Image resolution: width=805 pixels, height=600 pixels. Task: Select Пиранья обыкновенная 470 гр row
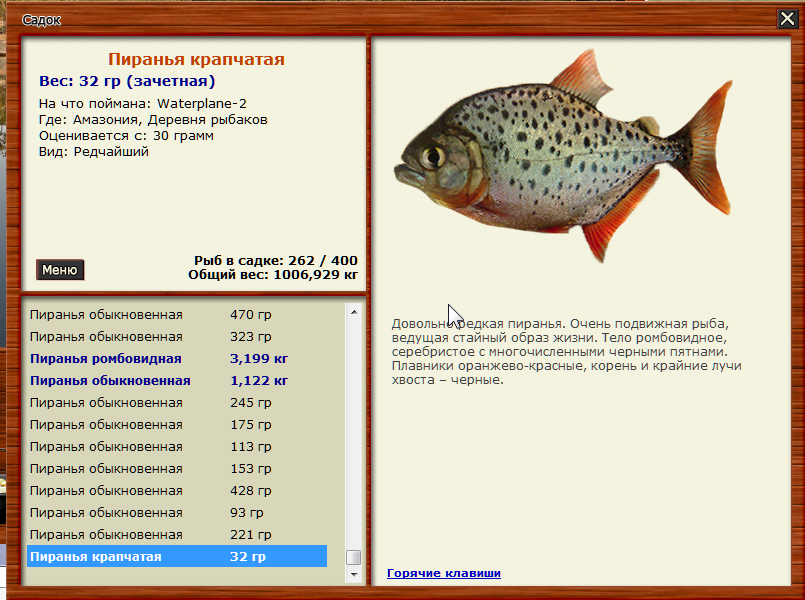coord(177,315)
